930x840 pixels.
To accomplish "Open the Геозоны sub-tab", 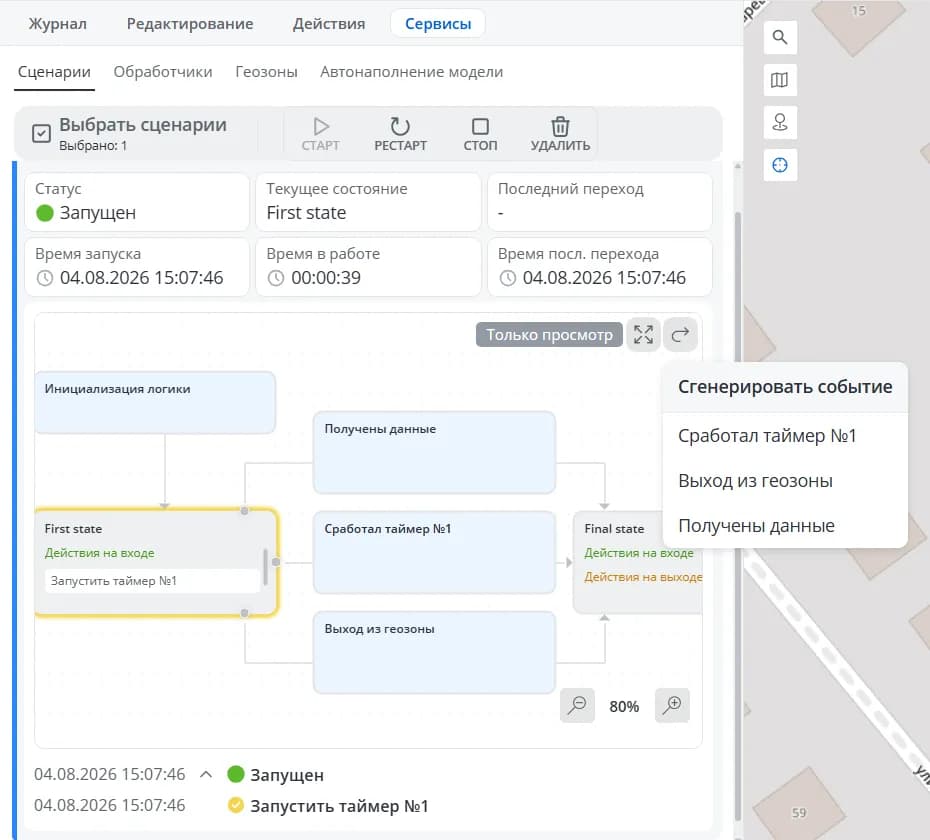I will point(266,72).
